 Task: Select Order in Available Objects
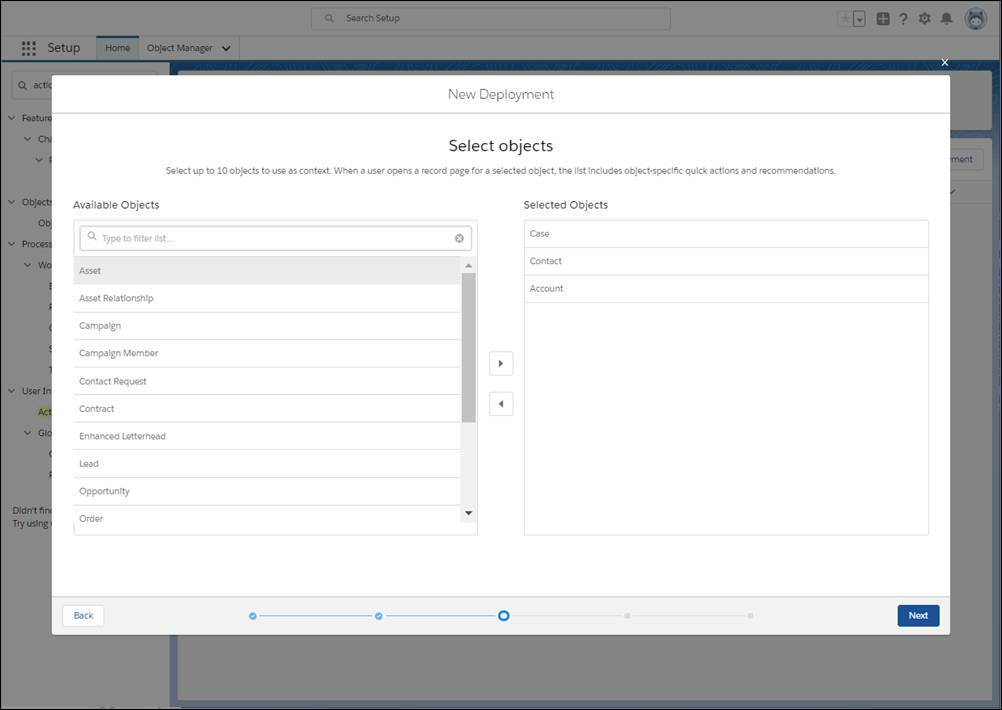[x=267, y=518]
